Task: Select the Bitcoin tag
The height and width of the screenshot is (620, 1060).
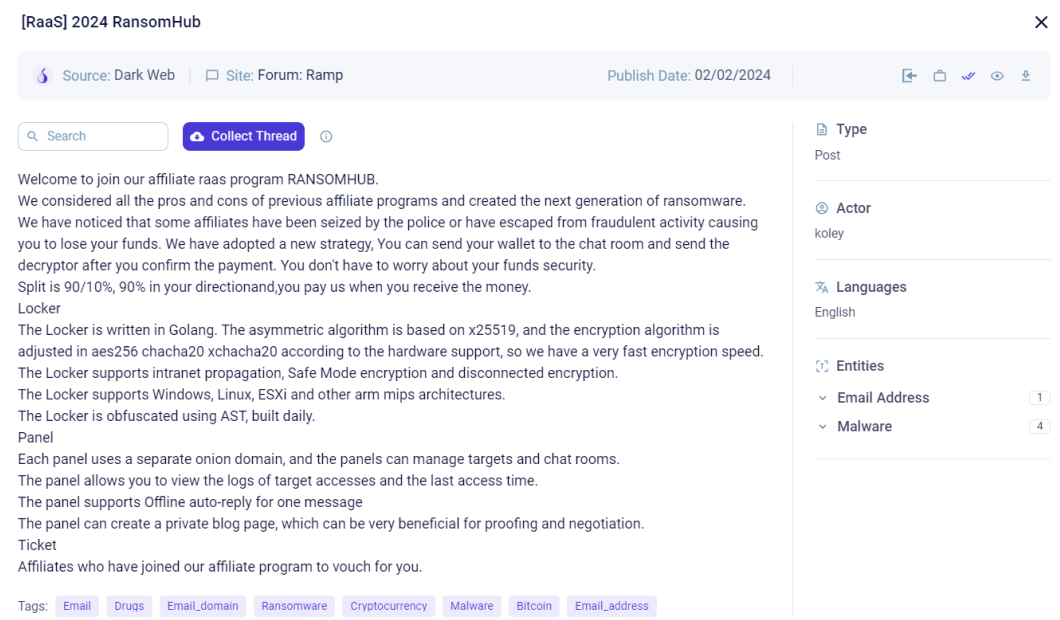Action: tap(534, 606)
